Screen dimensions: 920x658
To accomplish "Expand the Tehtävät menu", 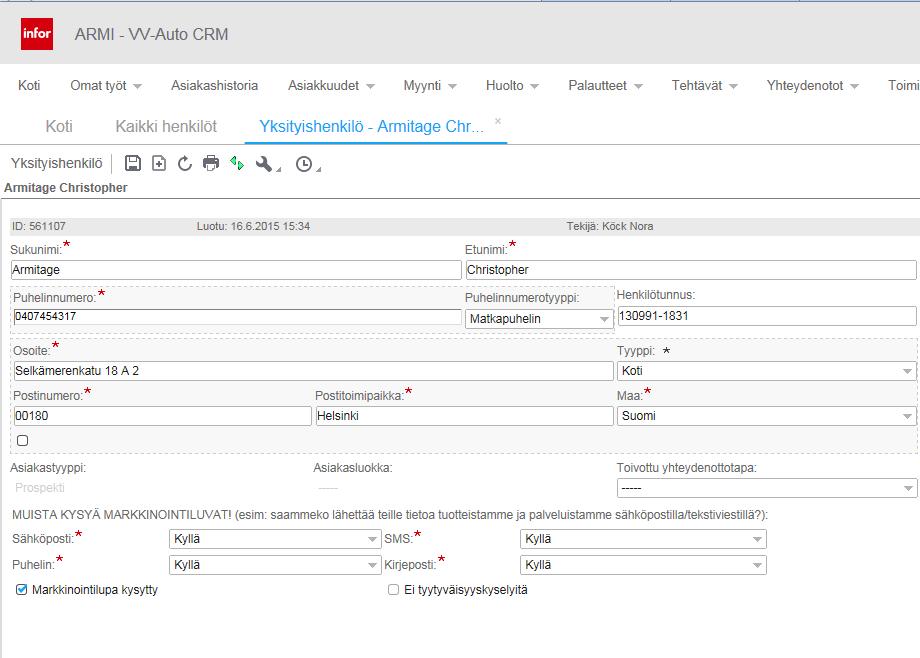I will pos(704,86).
